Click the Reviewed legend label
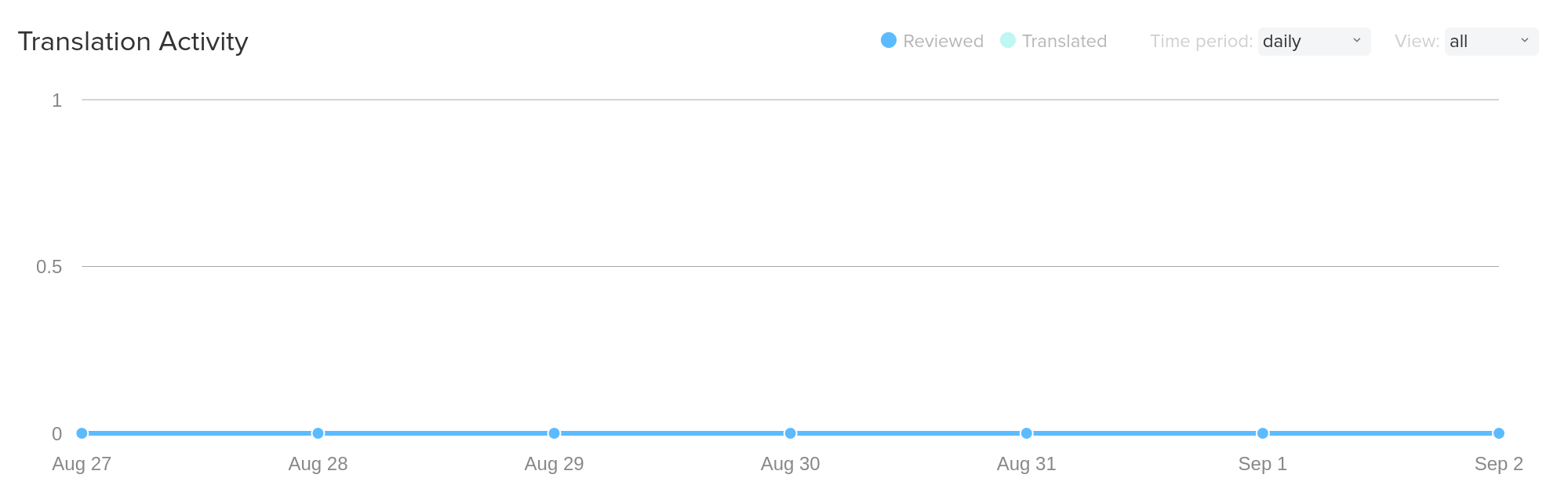 click(943, 42)
